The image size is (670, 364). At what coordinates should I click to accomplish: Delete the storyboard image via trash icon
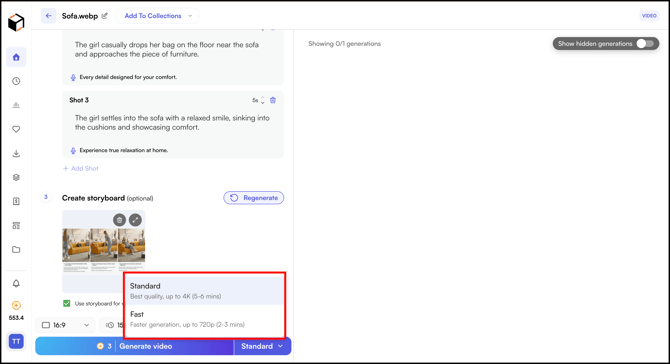point(120,220)
